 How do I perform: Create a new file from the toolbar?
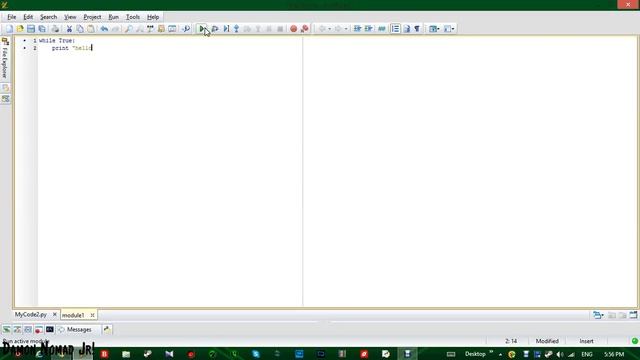click(x=9, y=29)
